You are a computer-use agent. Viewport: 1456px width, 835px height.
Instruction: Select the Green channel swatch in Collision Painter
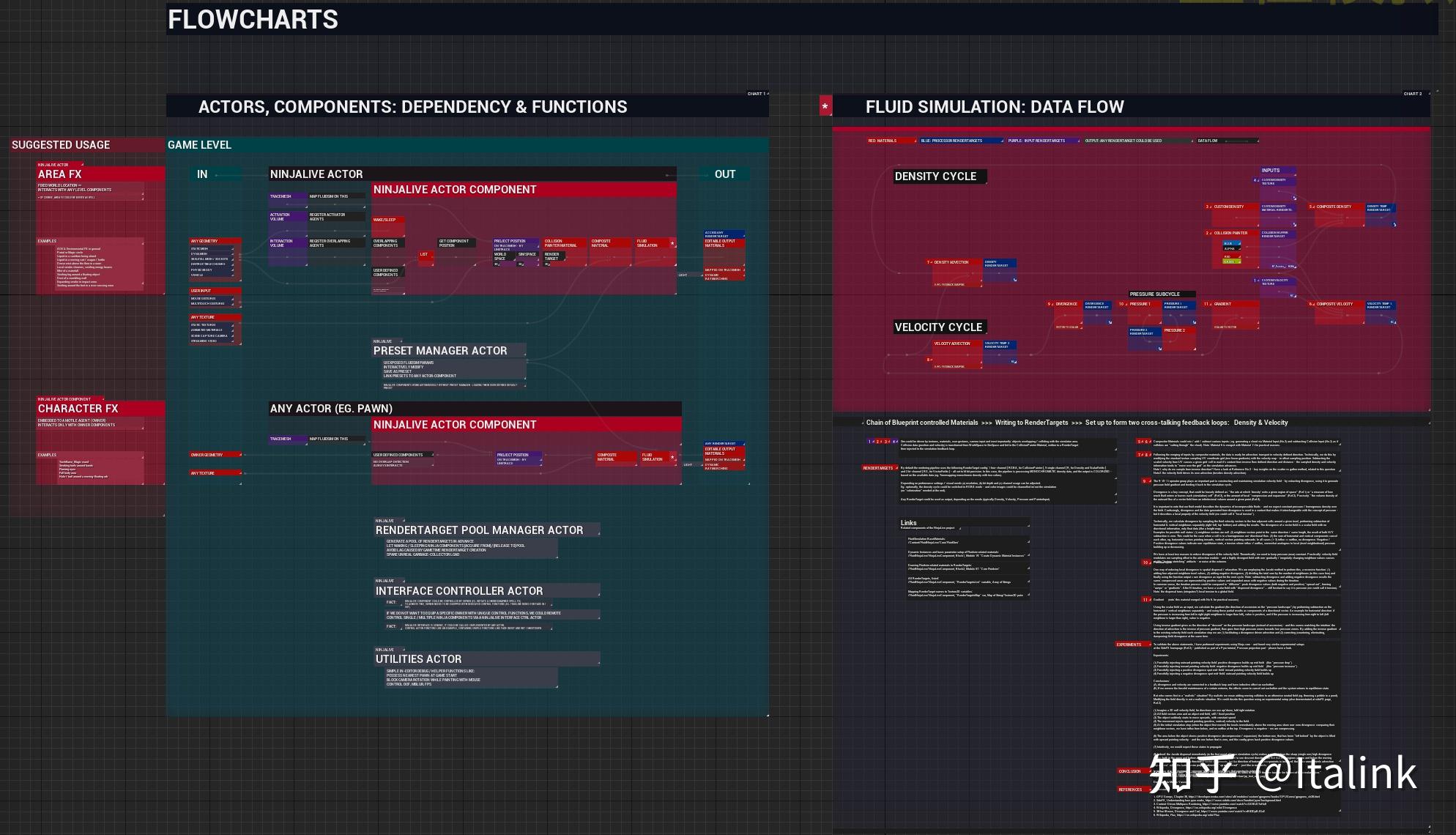[x=1232, y=261]
